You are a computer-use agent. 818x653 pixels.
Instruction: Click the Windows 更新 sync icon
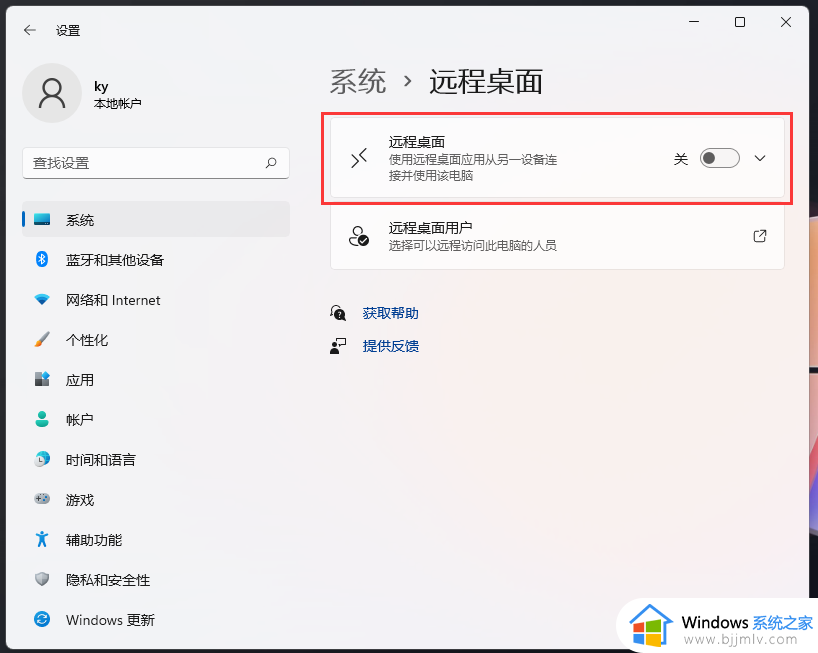(42, 619)
